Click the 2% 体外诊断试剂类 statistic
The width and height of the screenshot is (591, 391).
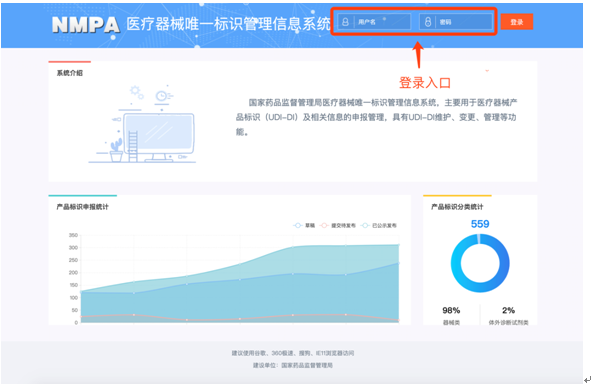508,315
